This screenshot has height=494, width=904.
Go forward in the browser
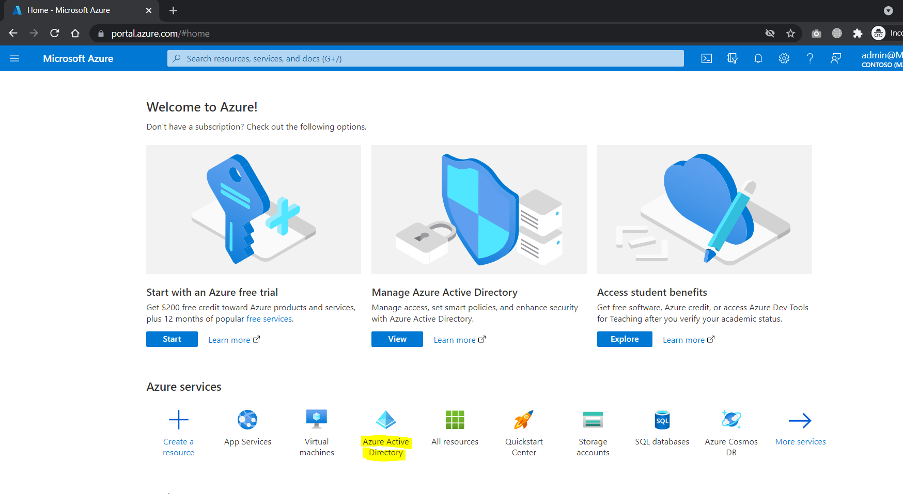33,33
